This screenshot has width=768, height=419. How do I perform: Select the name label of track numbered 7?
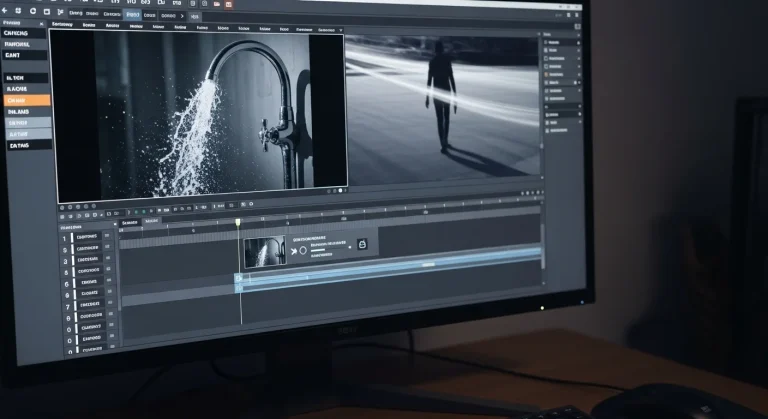point(90,305)
